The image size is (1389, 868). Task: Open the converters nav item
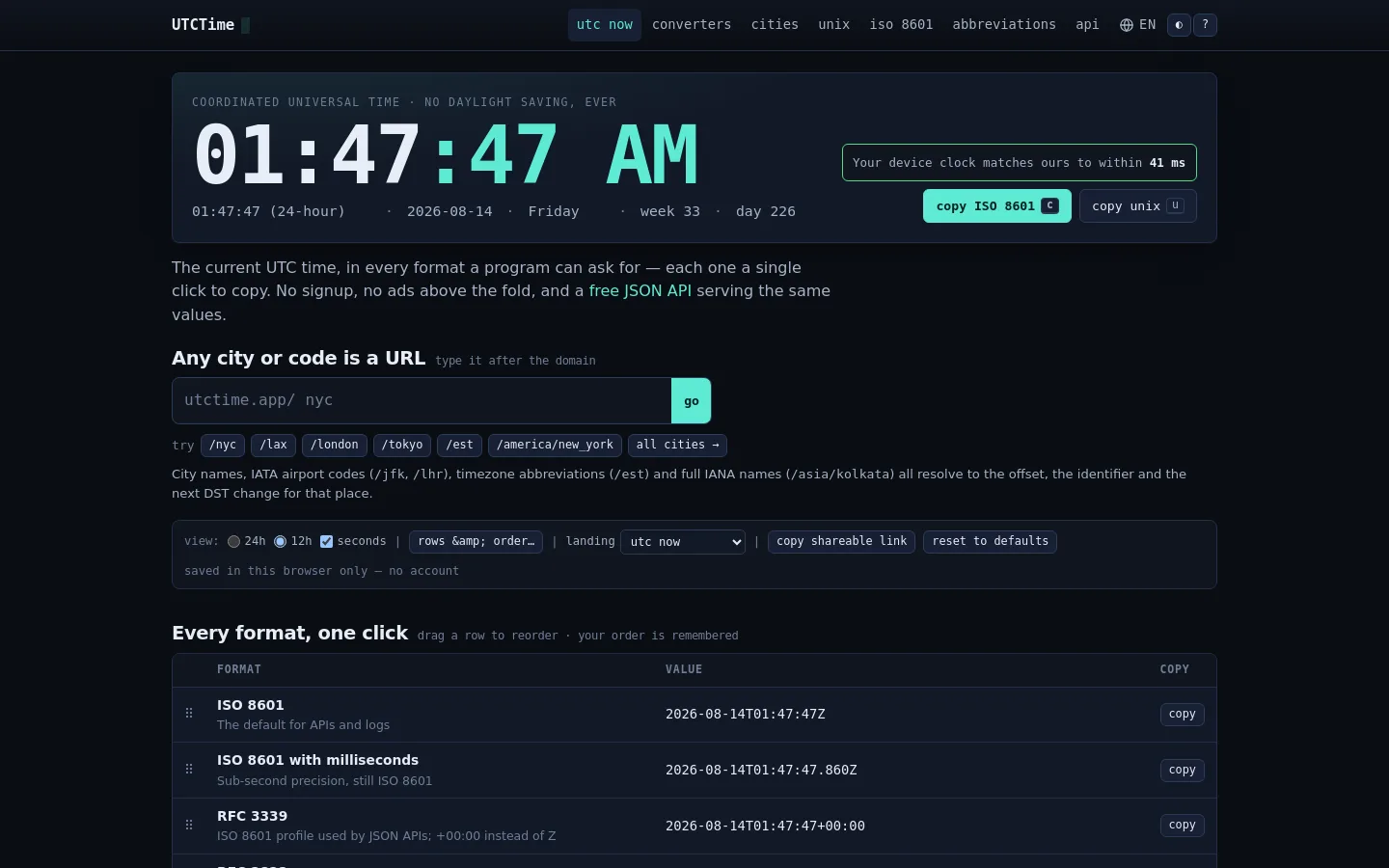[692, 25]
